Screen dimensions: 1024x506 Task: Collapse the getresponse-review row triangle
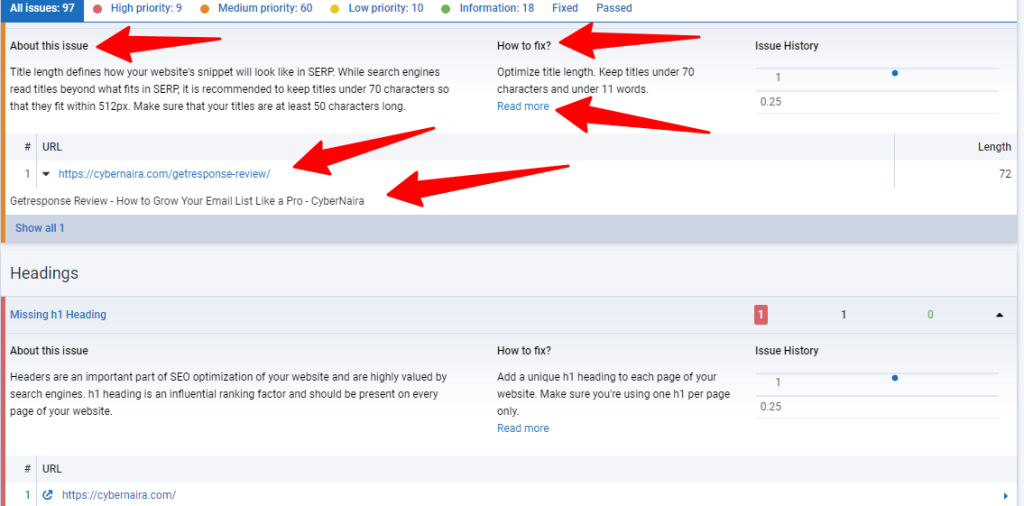(46, 174)
